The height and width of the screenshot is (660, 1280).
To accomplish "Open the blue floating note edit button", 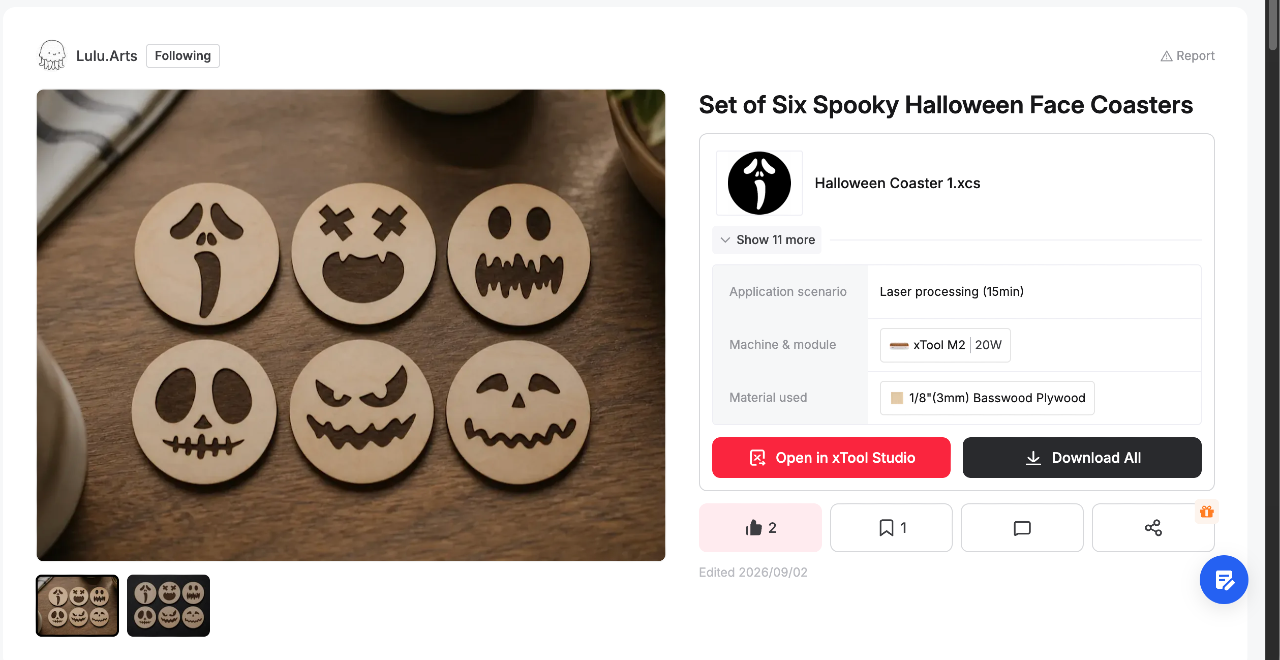I will click(x=1224, y=580).
